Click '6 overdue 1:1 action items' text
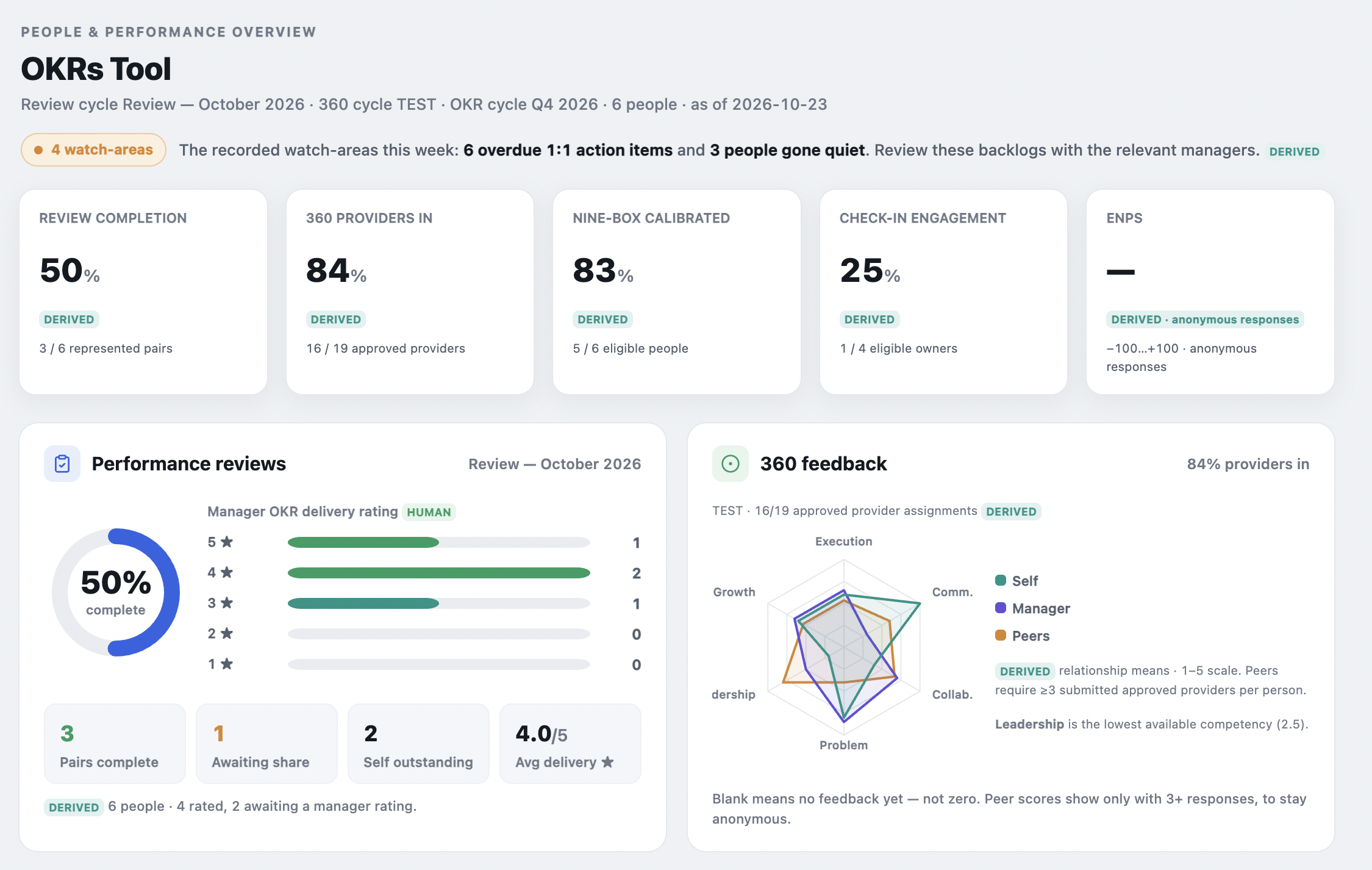The height and width of the screenshot is (870, 1372). [x=568, y=150]
